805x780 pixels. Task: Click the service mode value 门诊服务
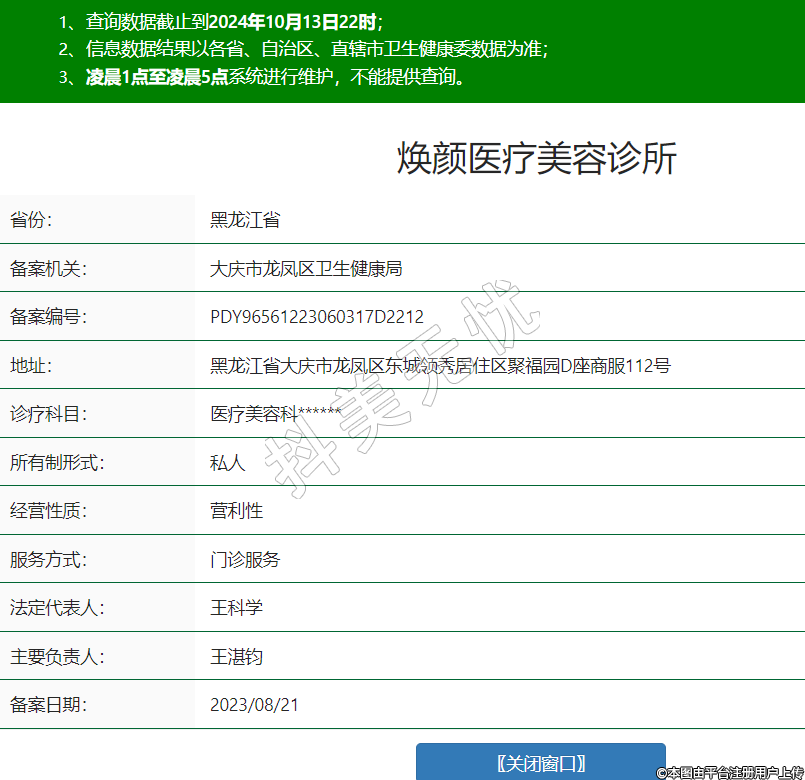[245, 559]
